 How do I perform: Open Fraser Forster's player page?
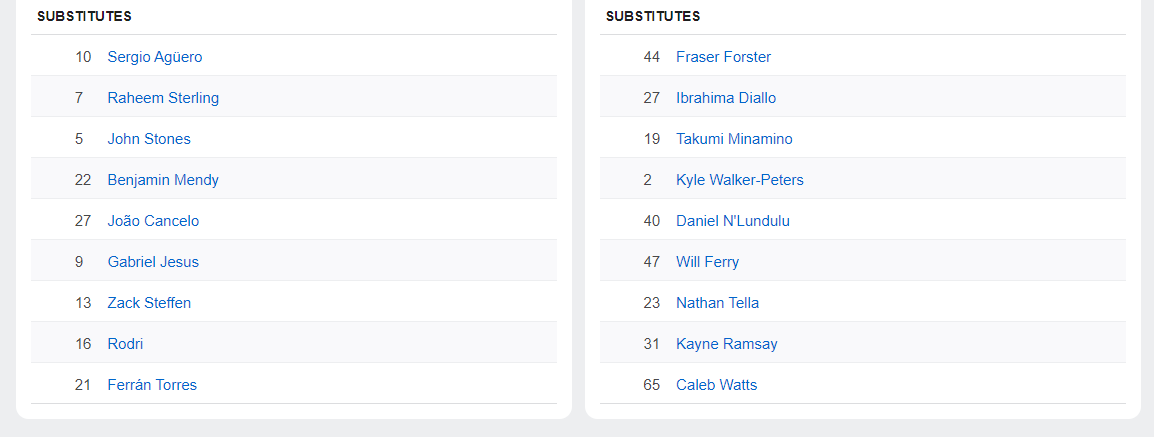pos(723,57)
